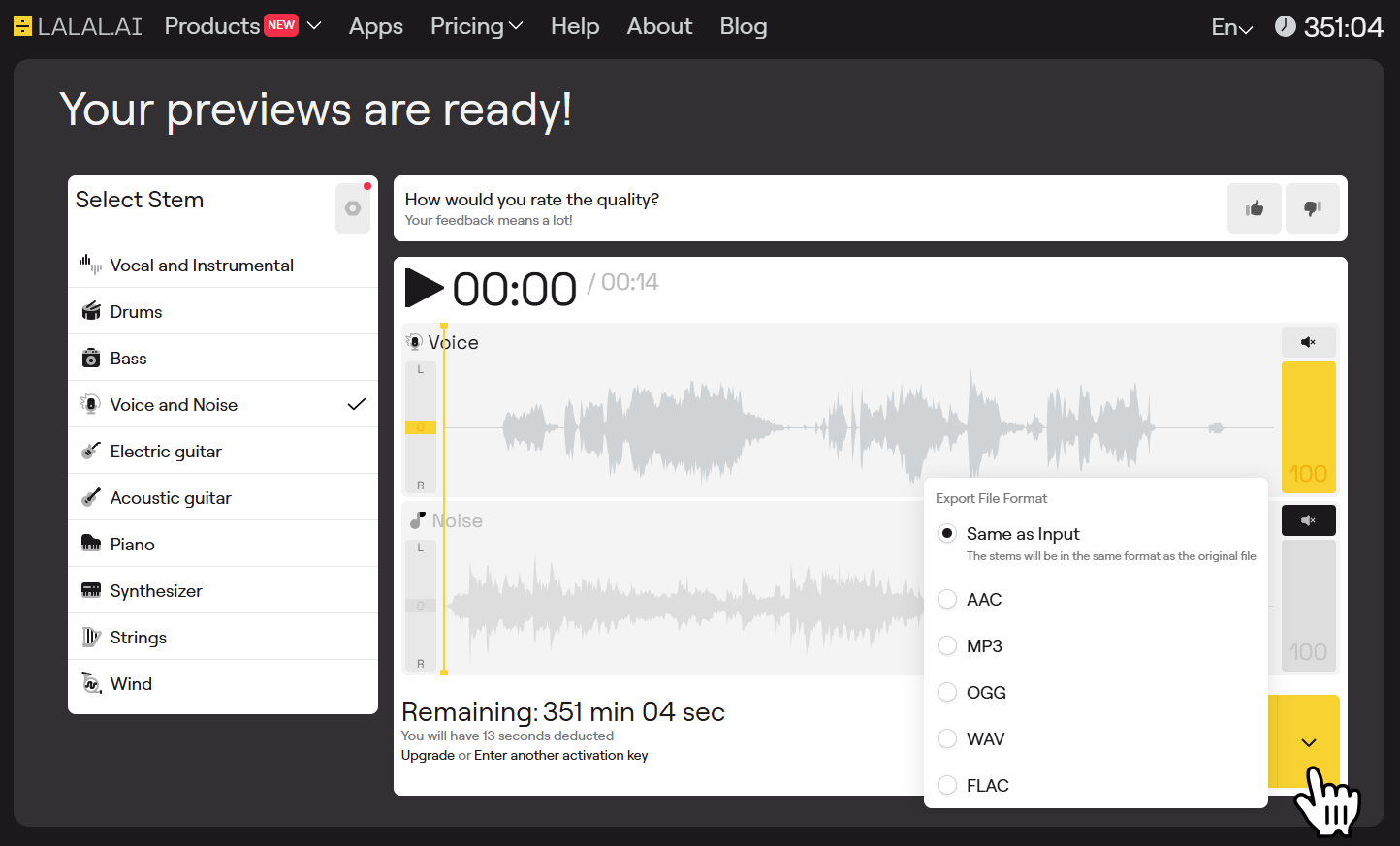The width and height of the screenshot is (1400, 846).
Task: Click the Enter another activation key link
Action: (560, 756)
